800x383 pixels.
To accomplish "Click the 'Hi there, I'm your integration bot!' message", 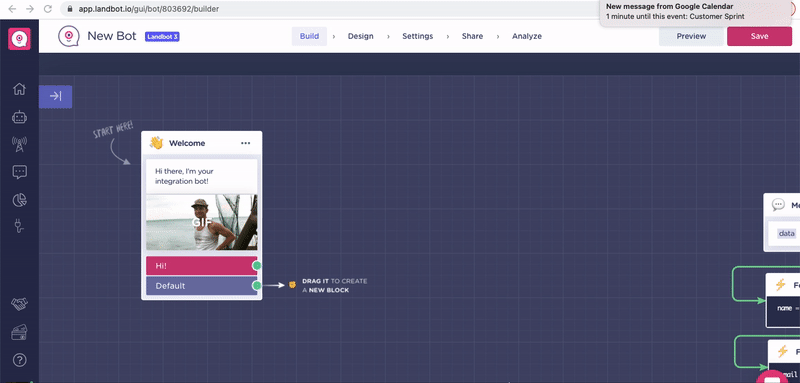I will pyautogui.click(x=202, y=176).
